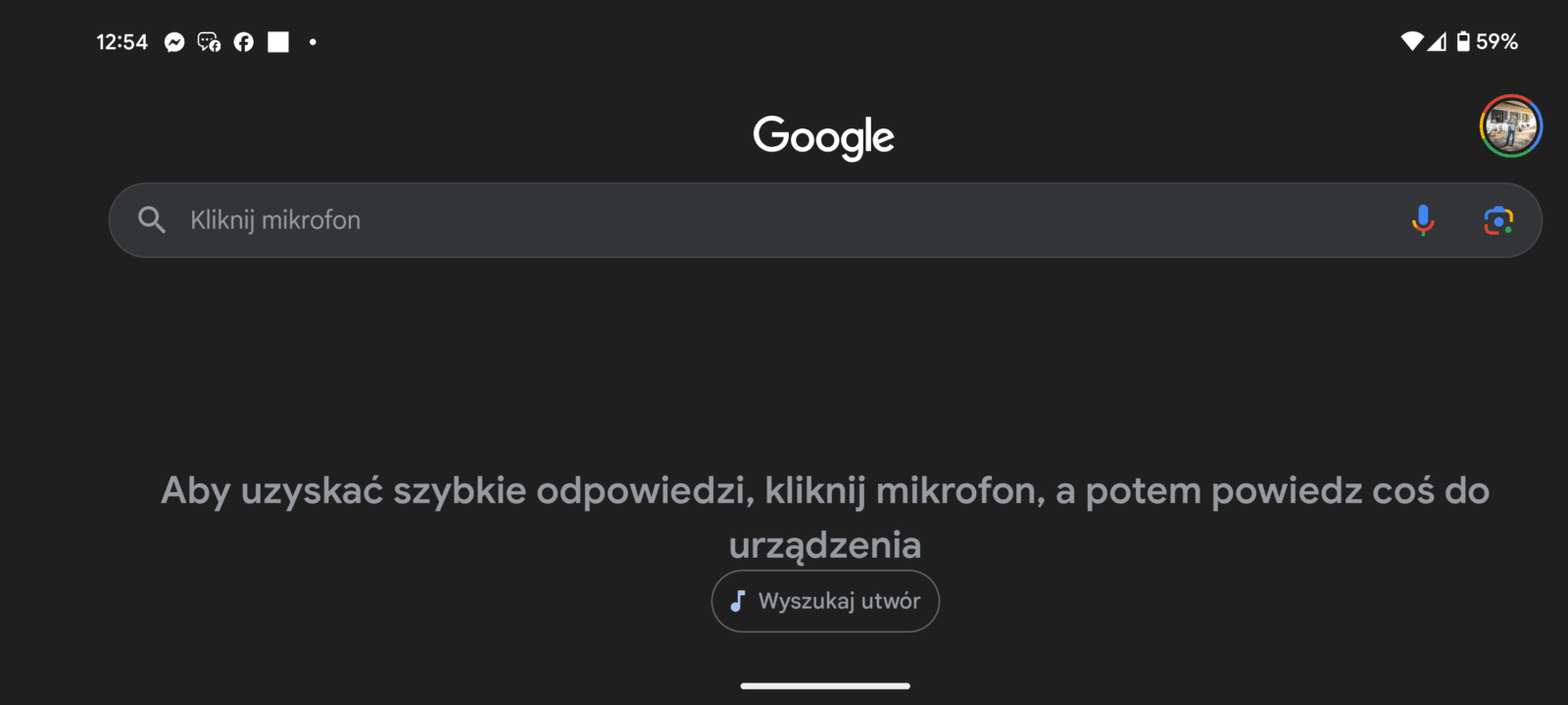1568x705 pixels.
Task: Open the Facebook notification in the status bar
Action: point(244,41)
